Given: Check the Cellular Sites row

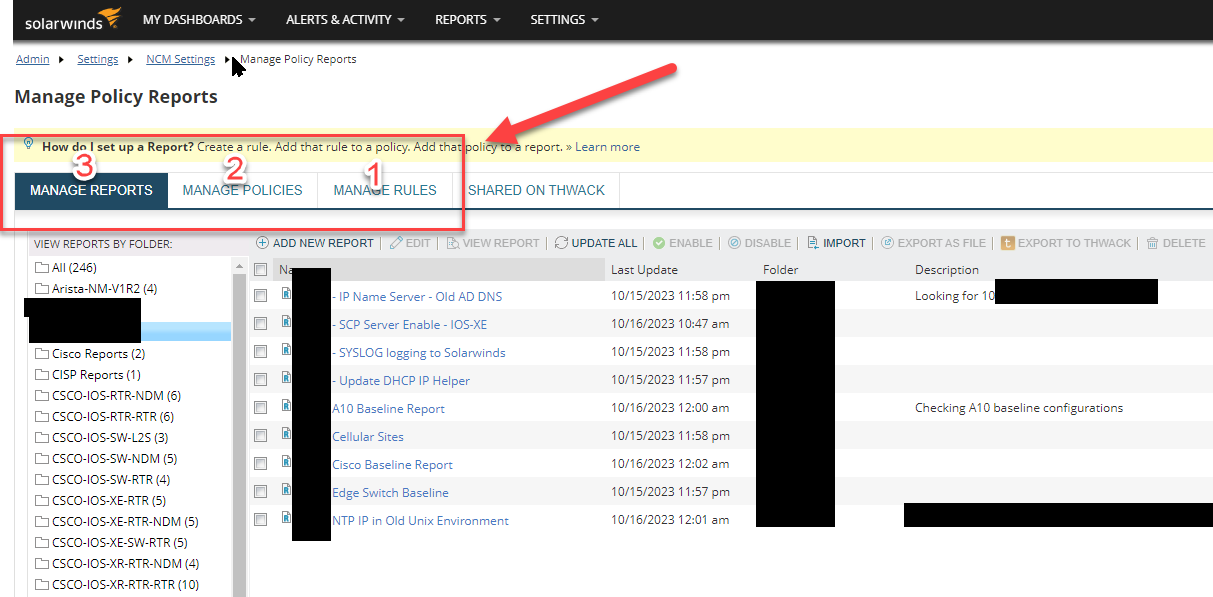Looking at the screenshot, I should tap(261, 436).
